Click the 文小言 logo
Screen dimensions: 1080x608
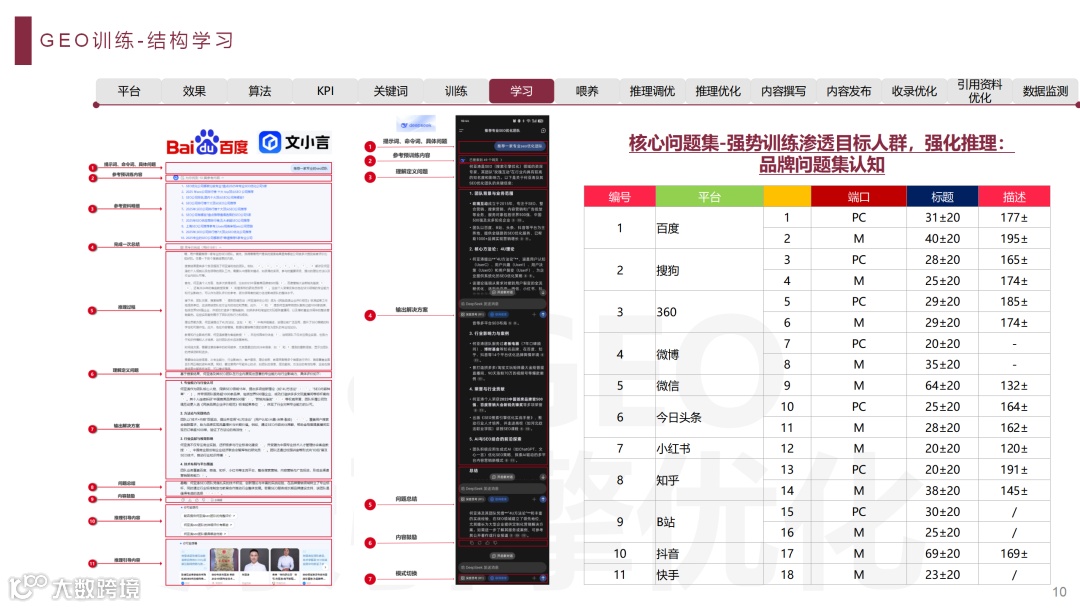(x=295, y=143)
